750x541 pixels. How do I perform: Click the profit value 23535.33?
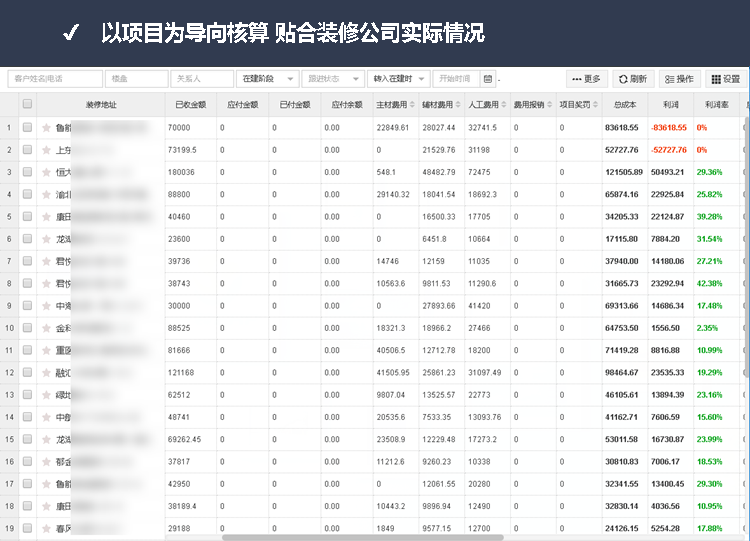667,373
